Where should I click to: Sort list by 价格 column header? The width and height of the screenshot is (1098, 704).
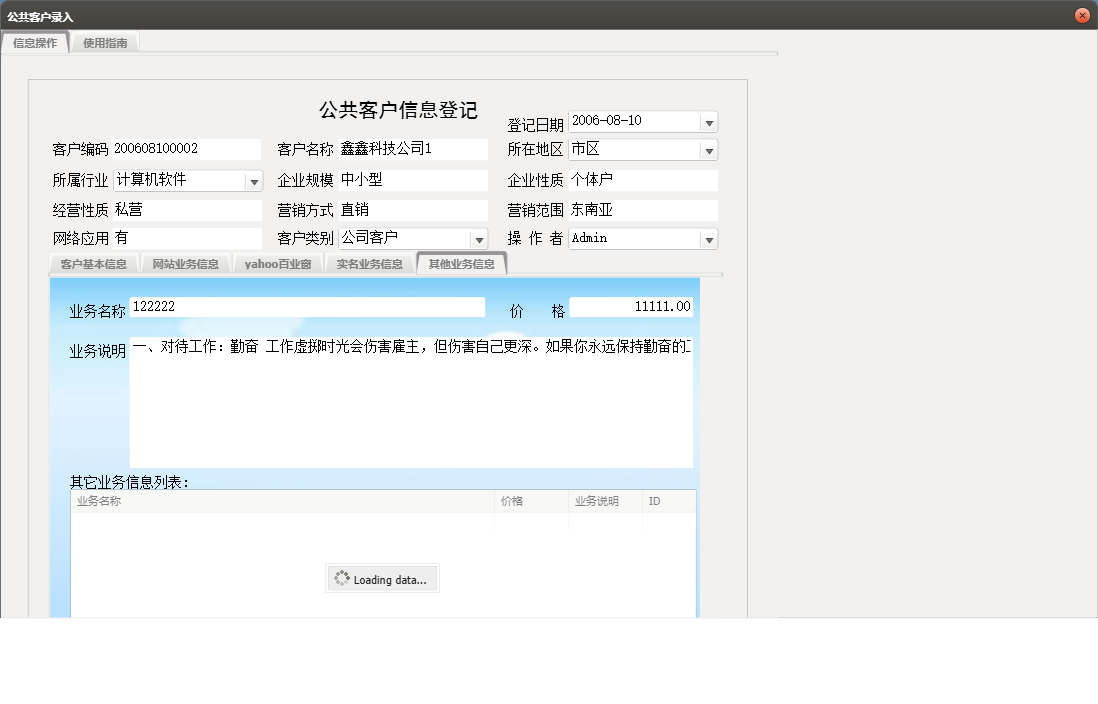pos(532,501)
